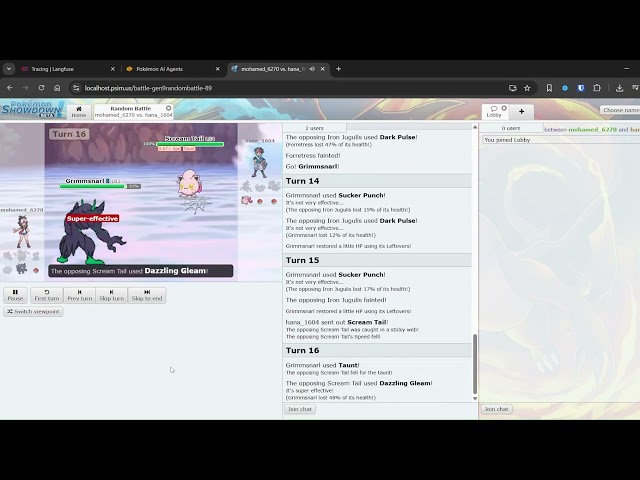This screenshot has height=480, width=640.
Task: Click the 'Forretress fainted!' log line
Action: tap(313, 156)
